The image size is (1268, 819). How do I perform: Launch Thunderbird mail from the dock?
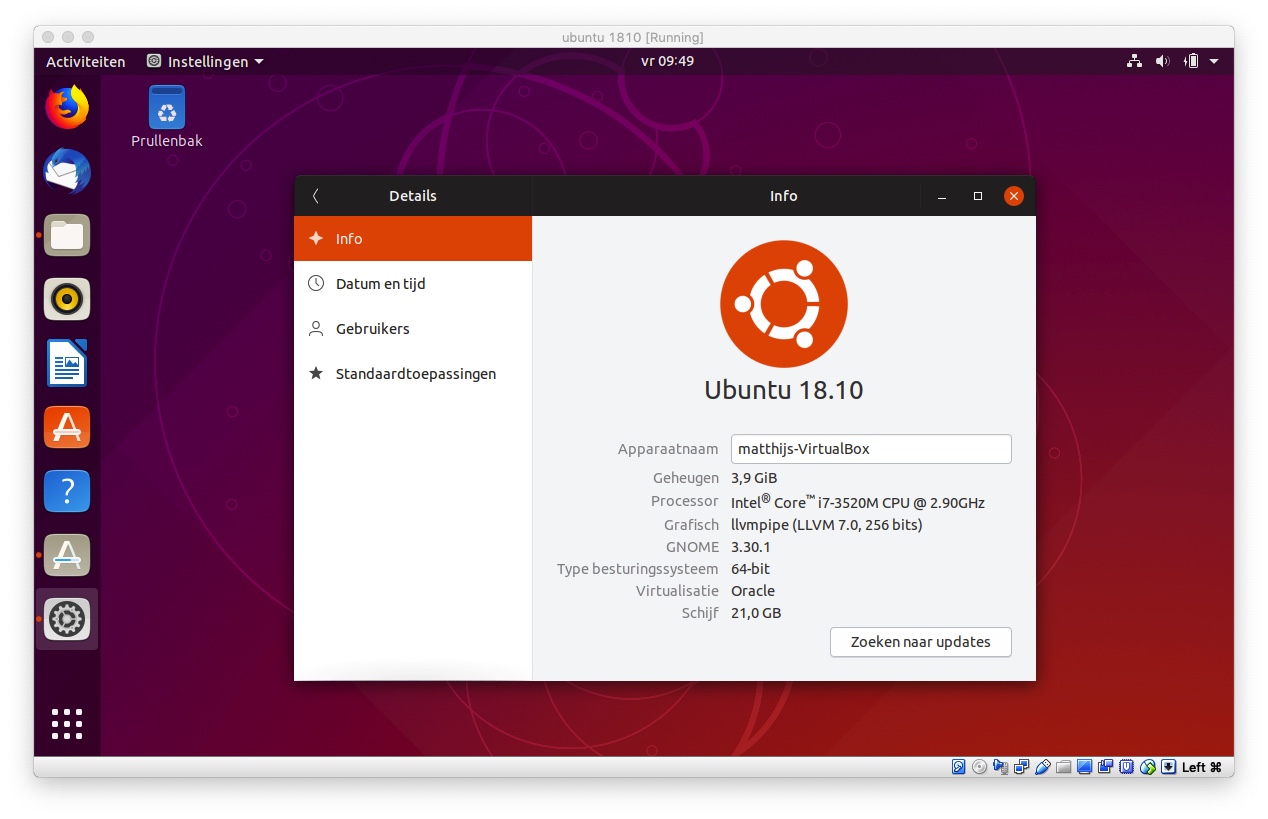pos(67,172)
